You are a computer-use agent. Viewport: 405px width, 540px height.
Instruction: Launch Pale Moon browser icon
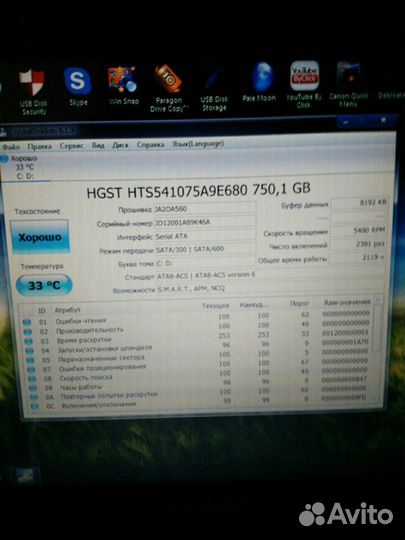pyautogui.click(x=260, y=82)
